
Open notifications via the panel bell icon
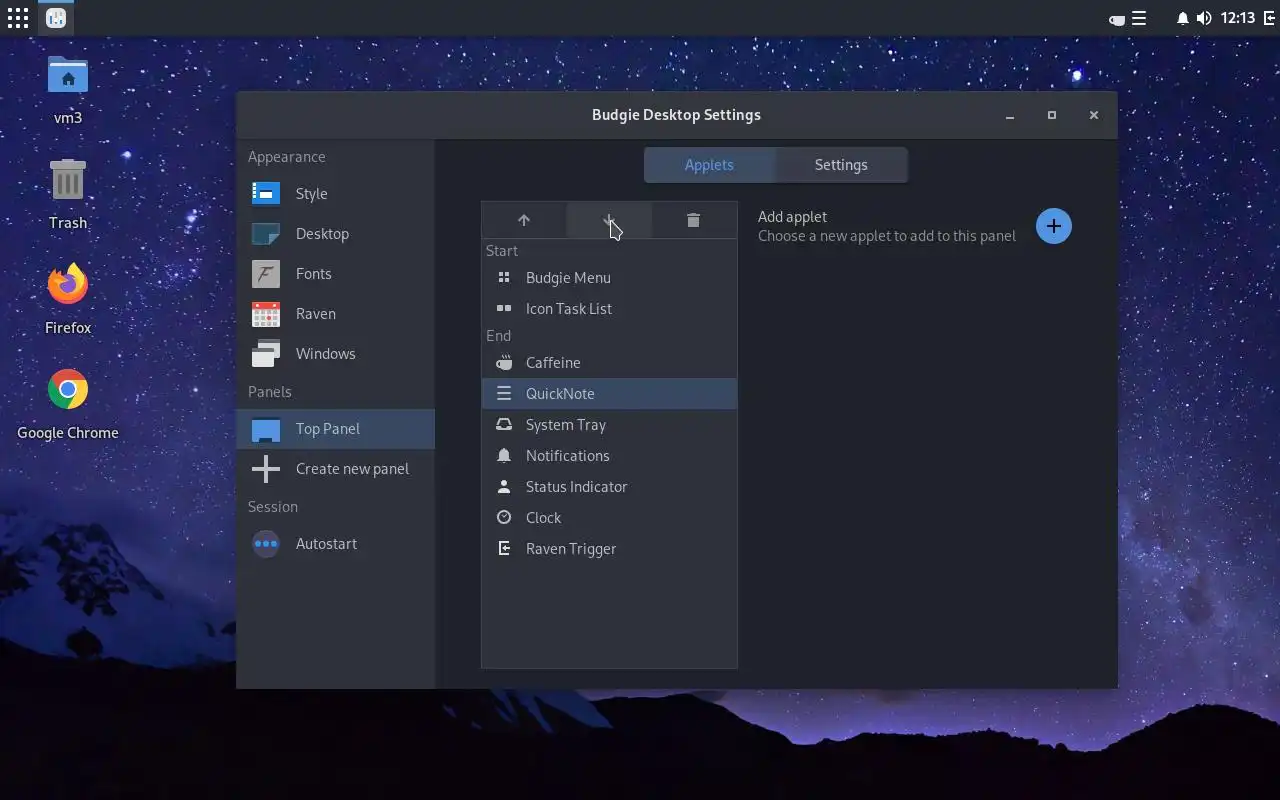[1183, 18]
